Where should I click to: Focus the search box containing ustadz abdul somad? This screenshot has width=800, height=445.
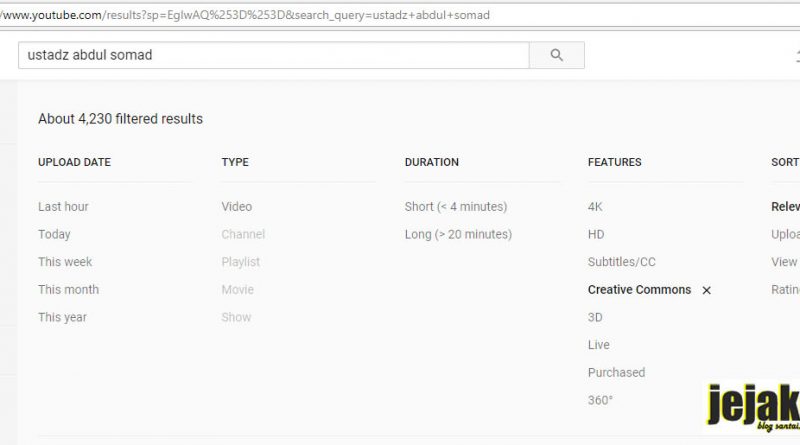[274, 55]
